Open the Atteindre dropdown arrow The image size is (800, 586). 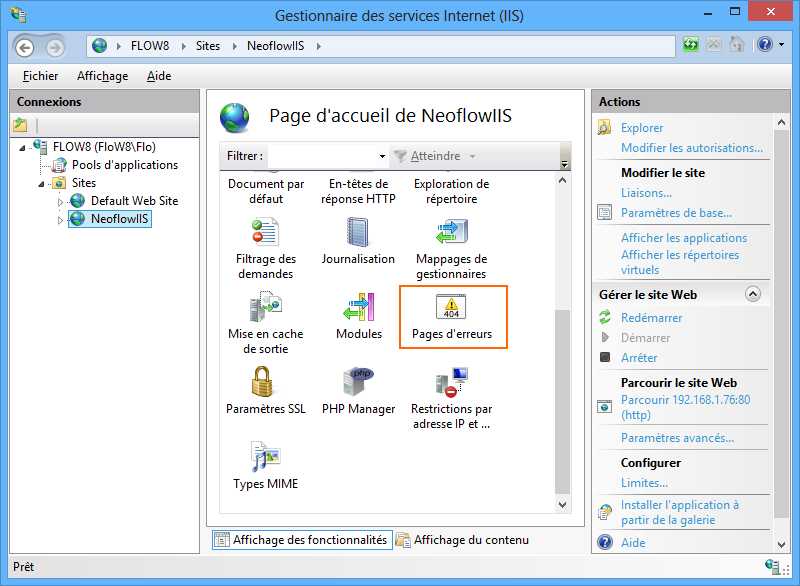tap(472, 156)
